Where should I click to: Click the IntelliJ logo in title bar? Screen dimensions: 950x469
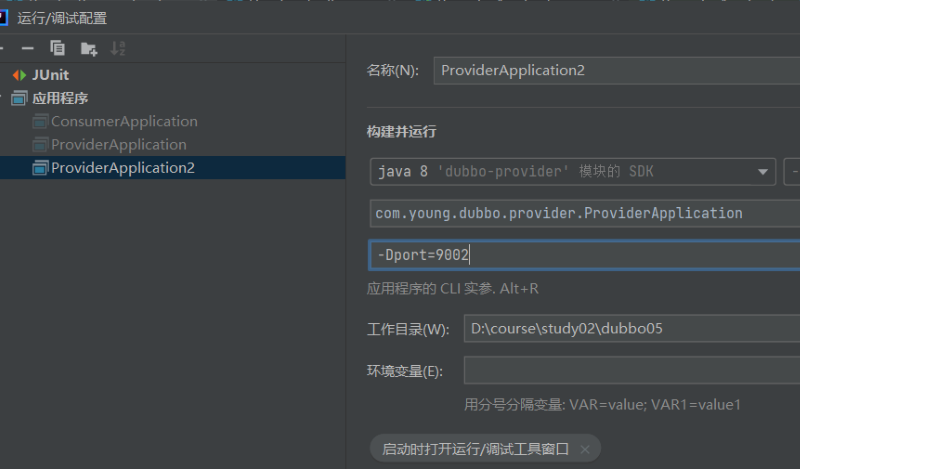(x=4, y=18)
